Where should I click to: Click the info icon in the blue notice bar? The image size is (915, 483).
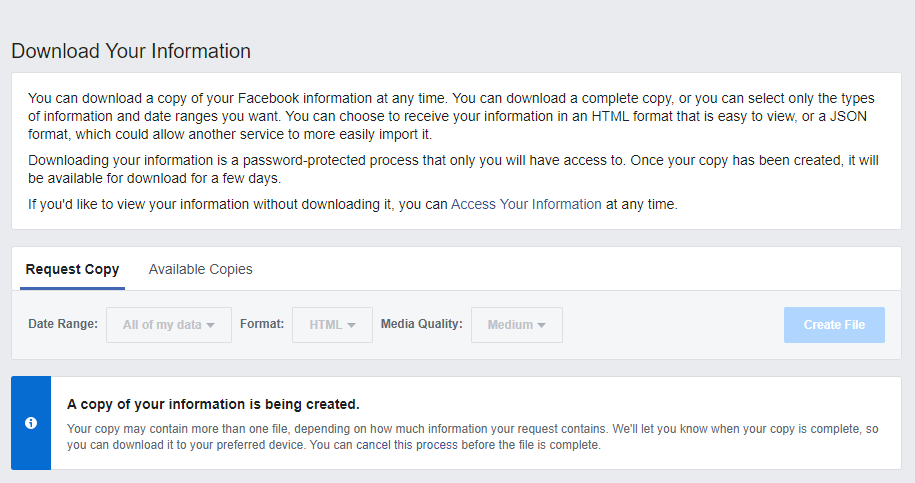pyautogui.click(x=31, y=423)
